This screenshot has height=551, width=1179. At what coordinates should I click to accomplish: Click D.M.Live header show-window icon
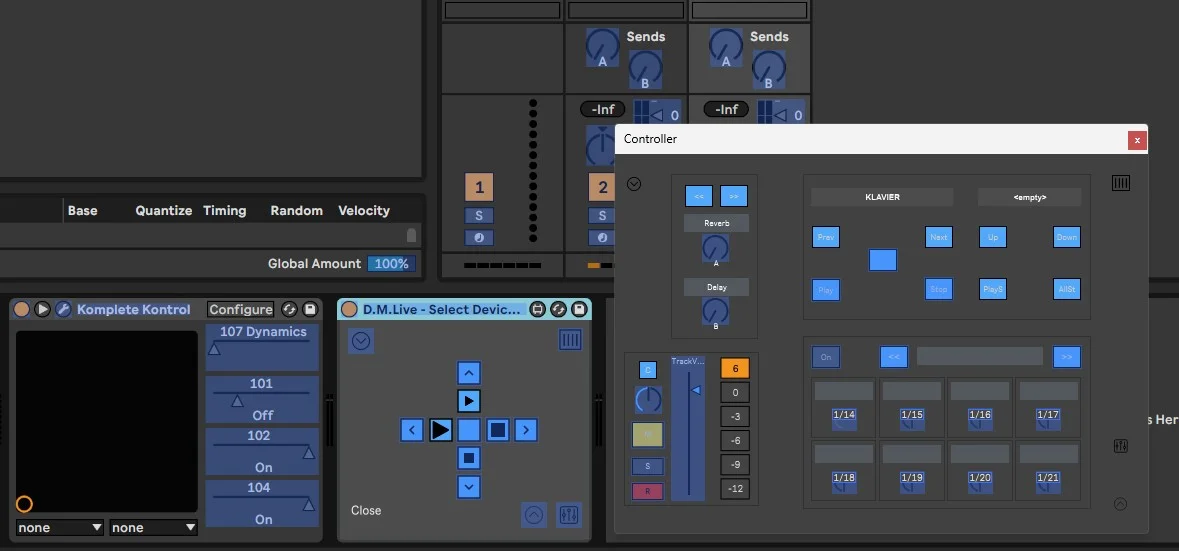[x=537, y=309]
